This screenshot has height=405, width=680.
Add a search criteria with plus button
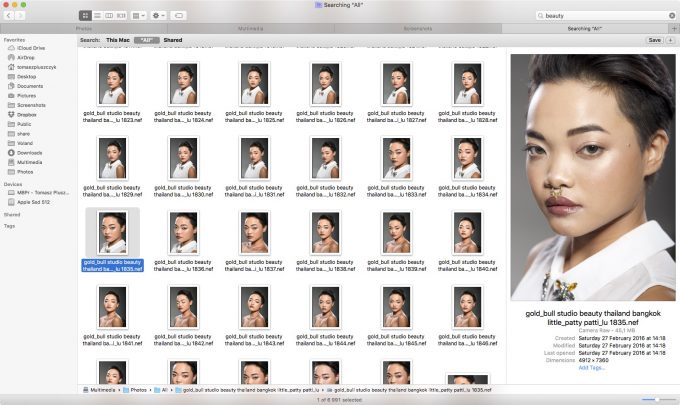pyautogui.click(x=670, y=40)
